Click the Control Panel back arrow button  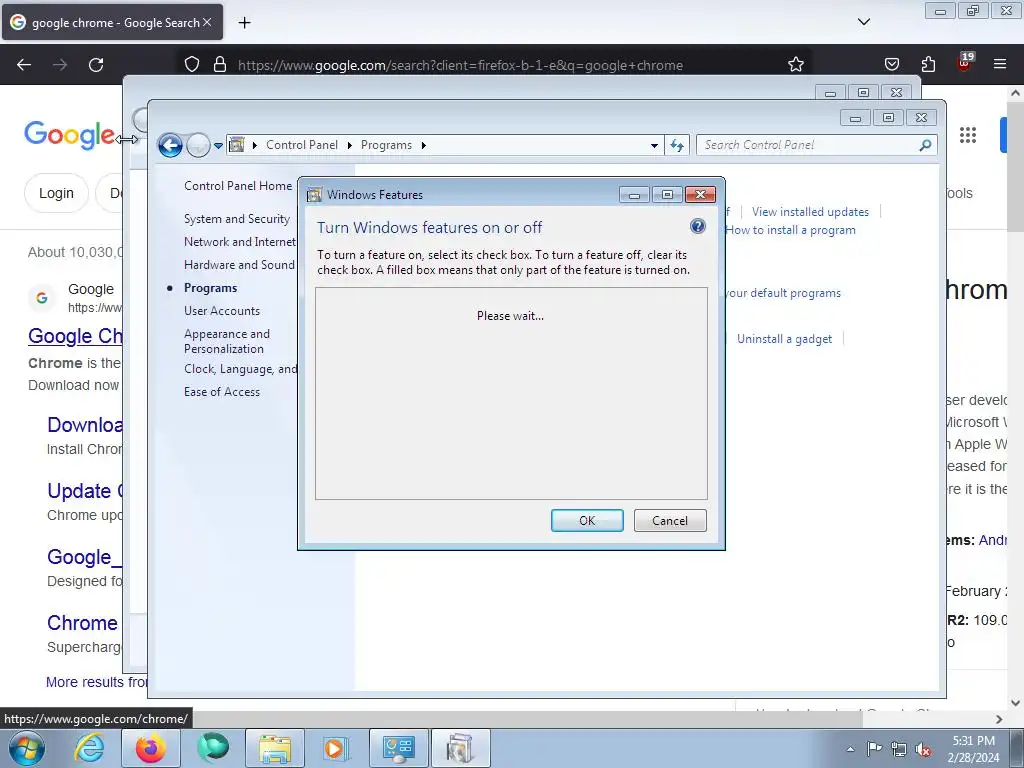tap(170, 145)
